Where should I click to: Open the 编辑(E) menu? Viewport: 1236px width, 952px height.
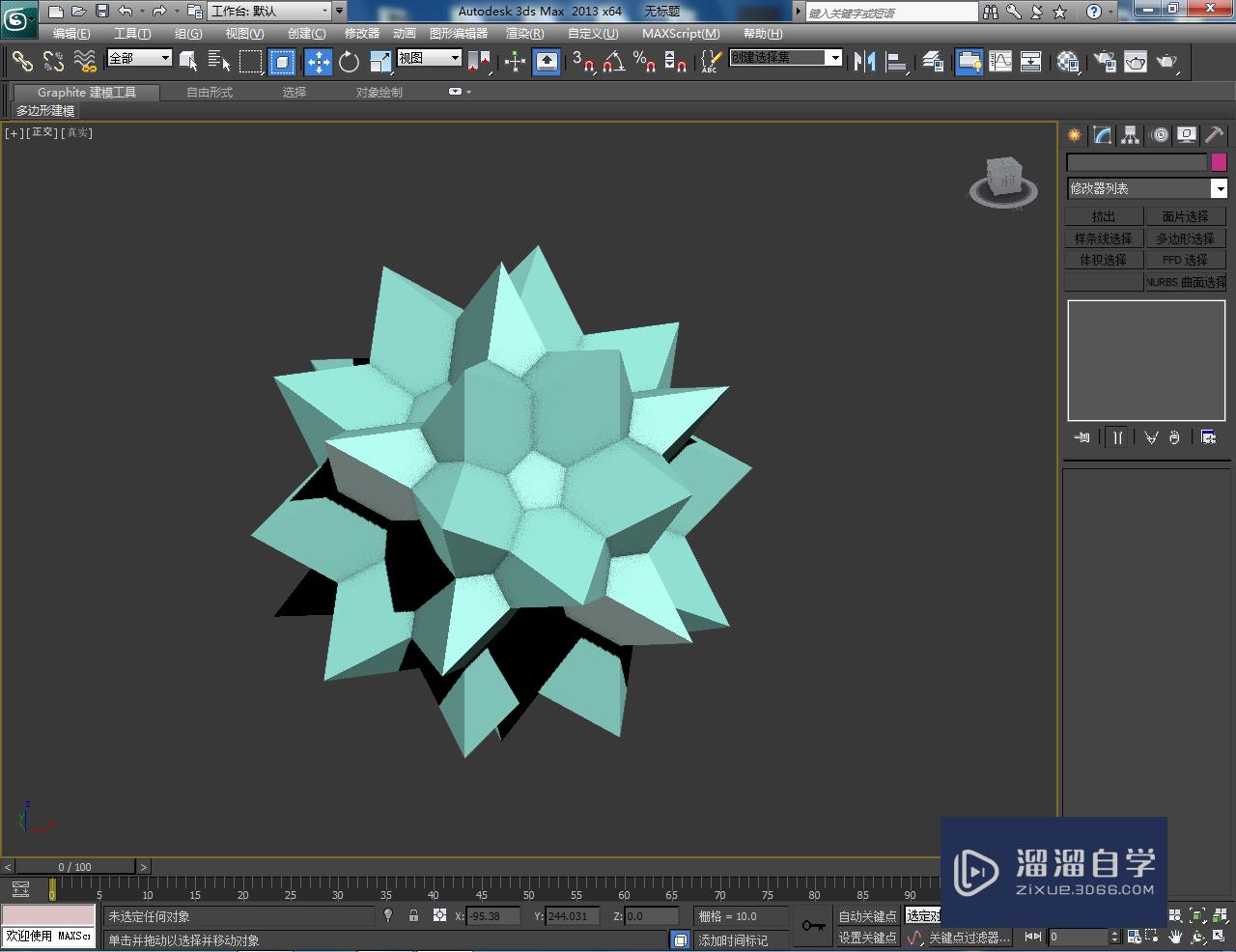pyautogui.click(x=71, y=34)
